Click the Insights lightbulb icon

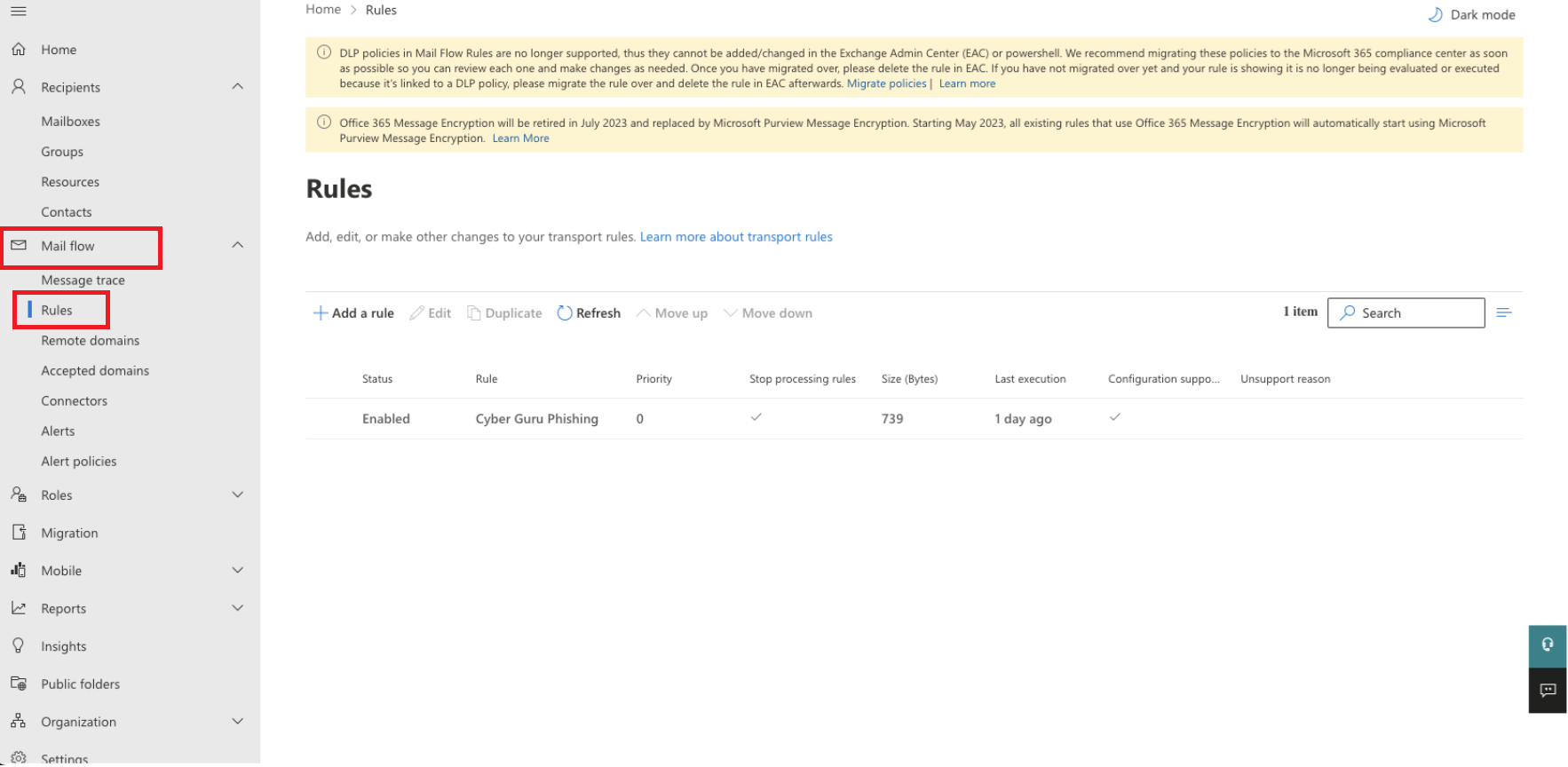coord(19,646)
